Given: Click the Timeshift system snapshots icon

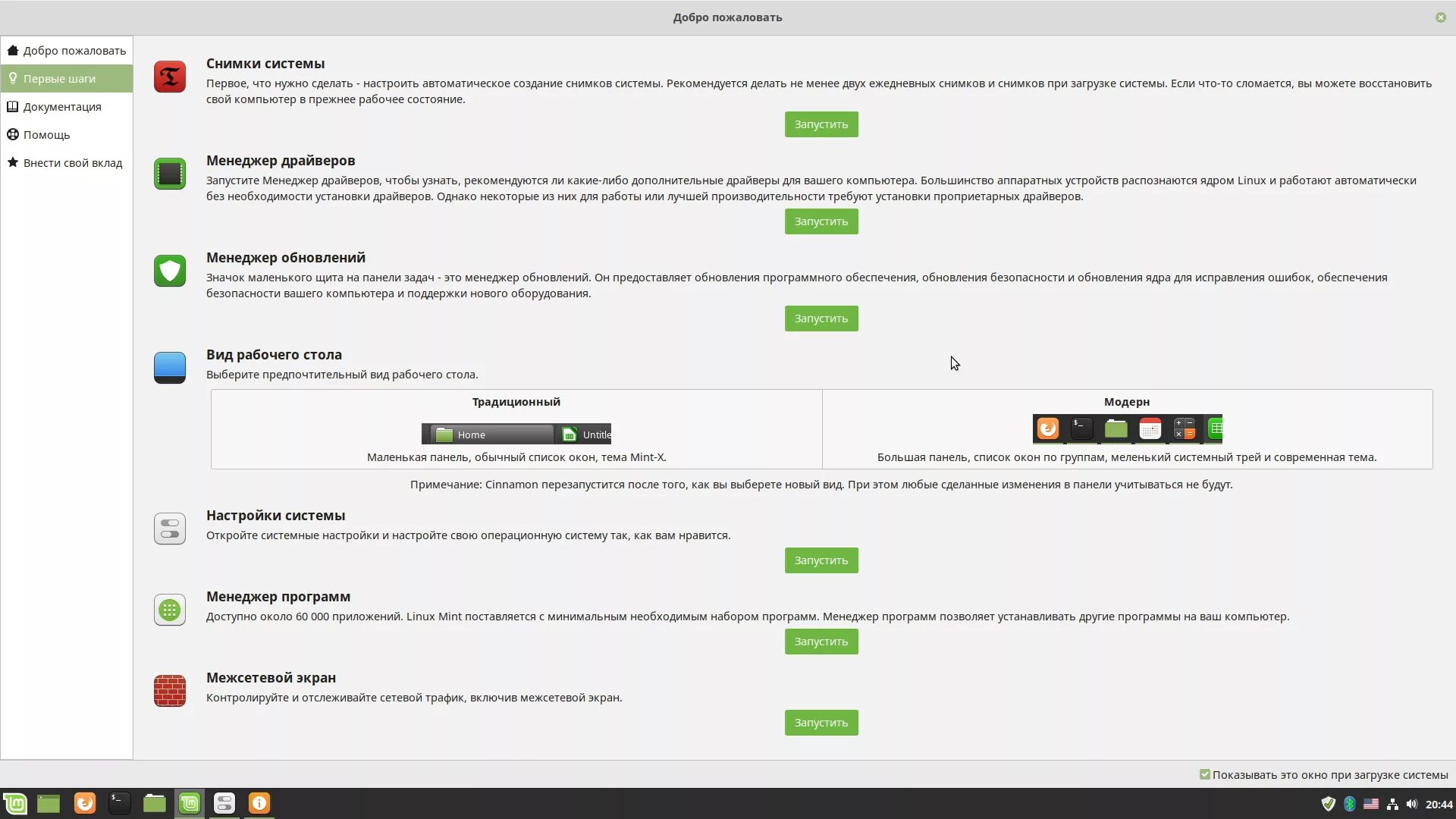Looking at the screenshot, I should (169, 77).
